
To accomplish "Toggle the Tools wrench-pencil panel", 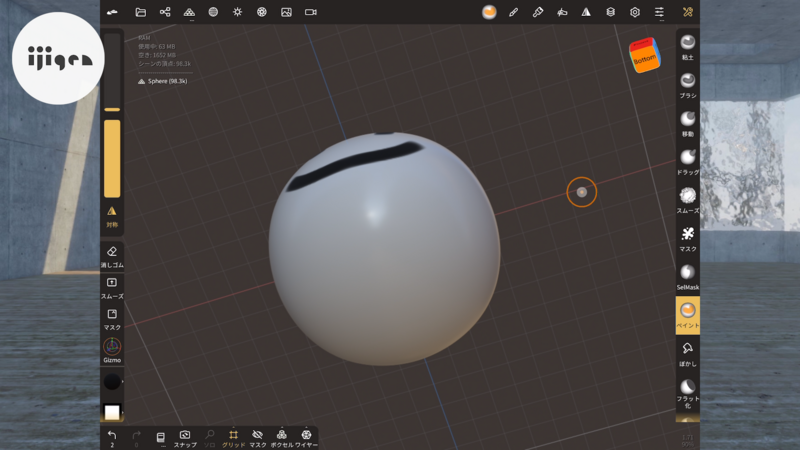I will [x=688, y=12].
